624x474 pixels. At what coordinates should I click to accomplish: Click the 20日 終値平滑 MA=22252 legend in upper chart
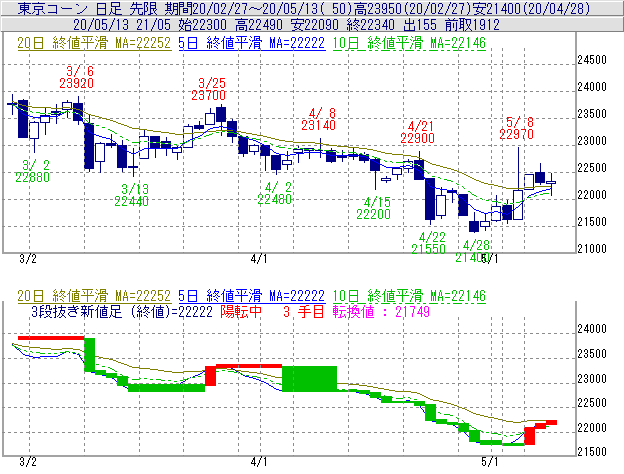[x=94, y=43]
